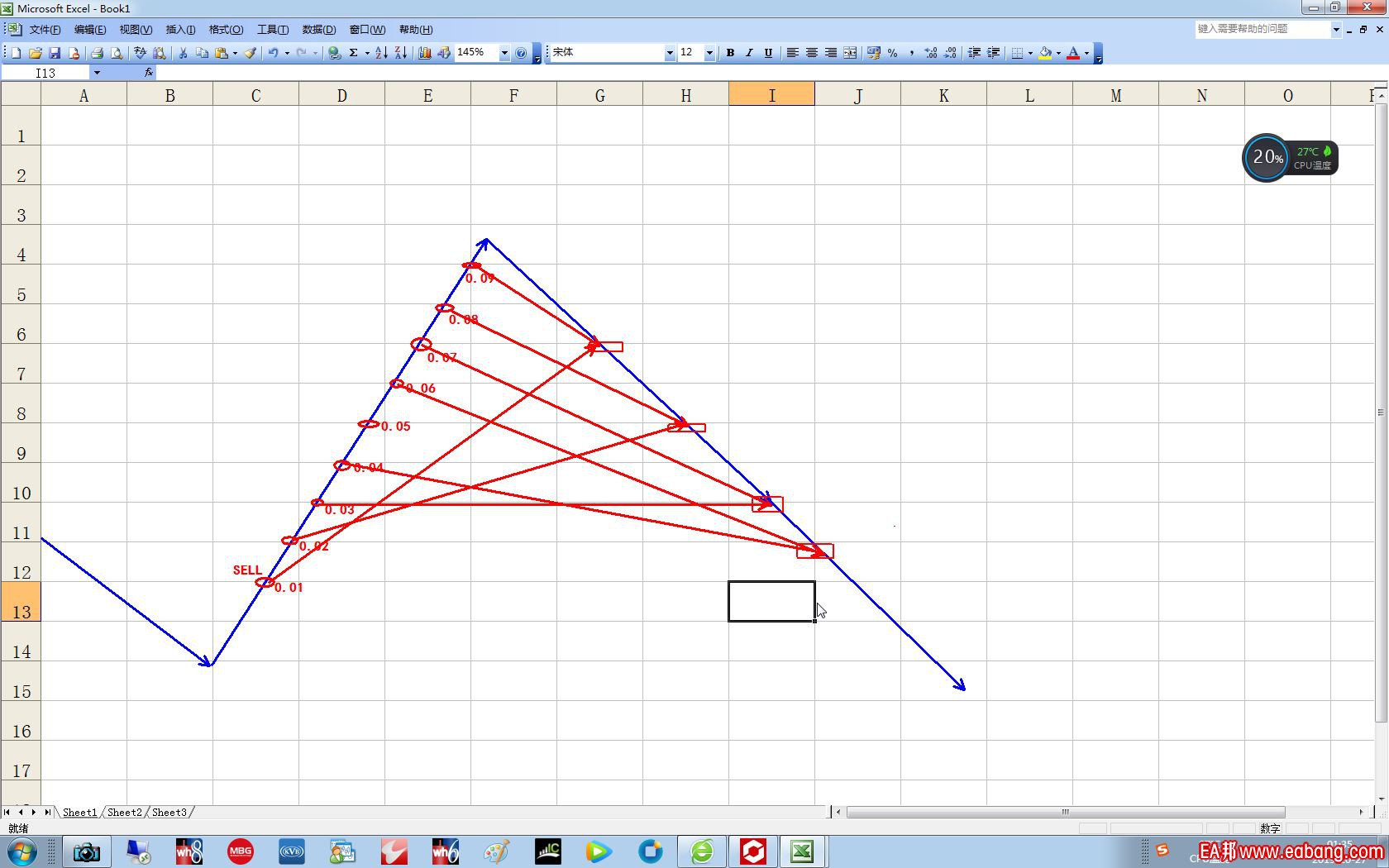Open a file with the folder icon

[35, 53]
